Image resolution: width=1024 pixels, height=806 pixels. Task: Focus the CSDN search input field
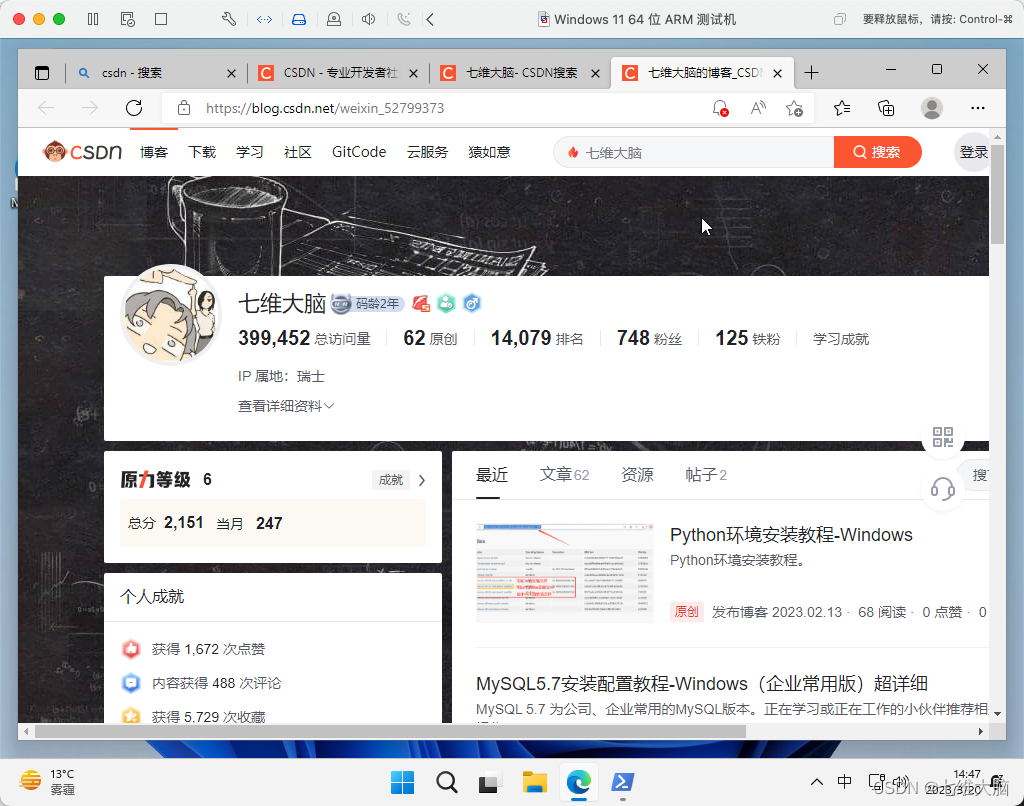[694, 152]
